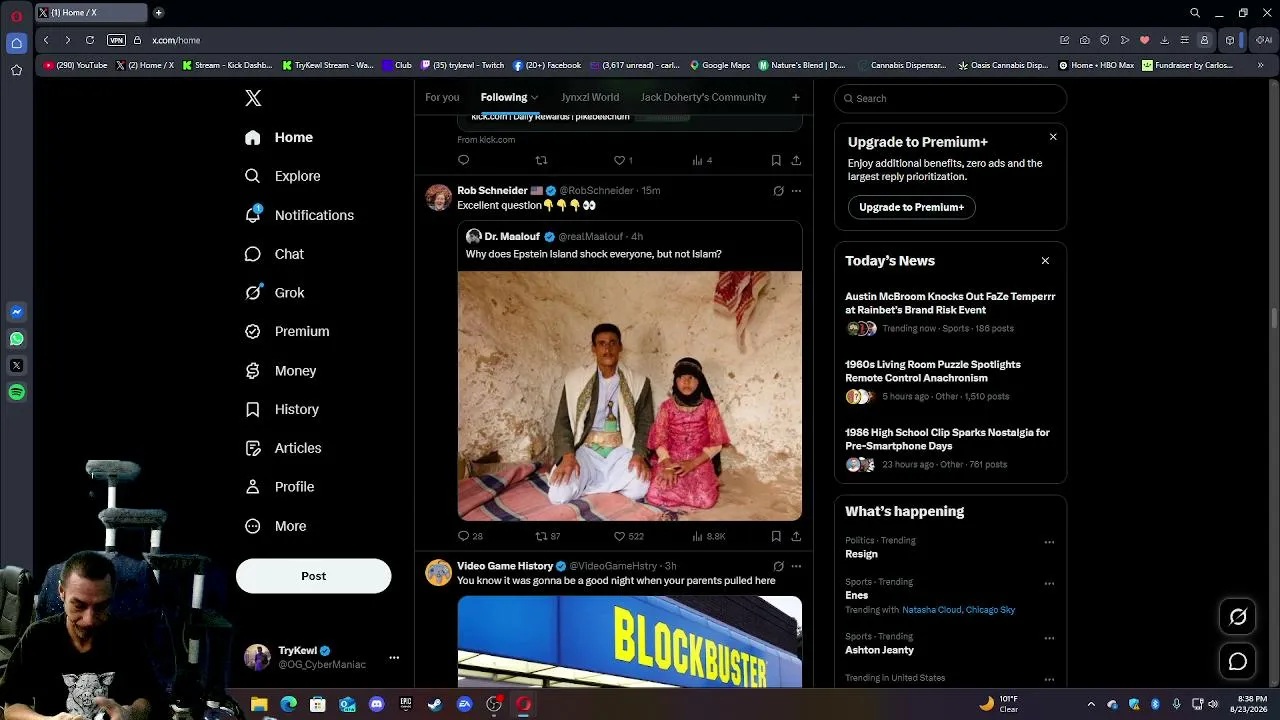This screenshot has width=1280, height=720.
Task: Reply to Rob Schneider's post
Action: pos(463,536)
